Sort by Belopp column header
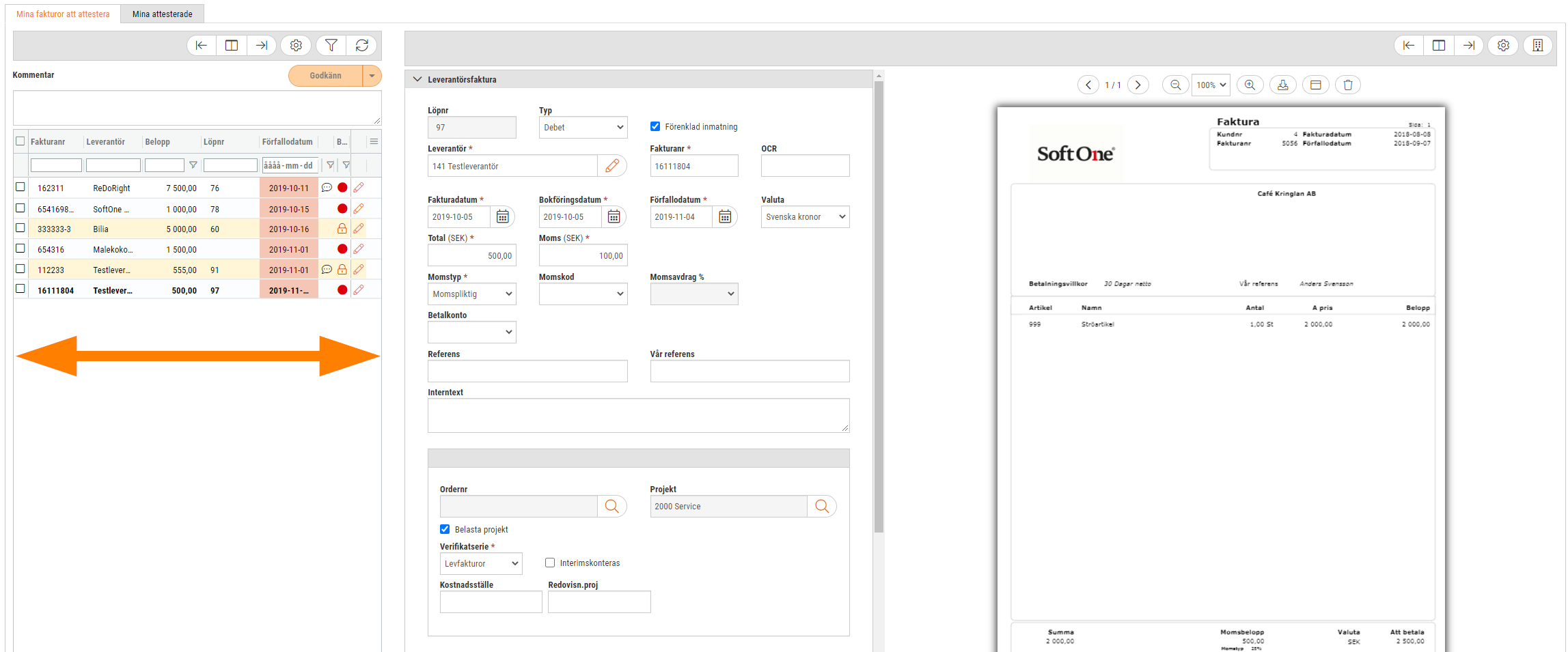The image size is (1568, 652). coord(157,142)
